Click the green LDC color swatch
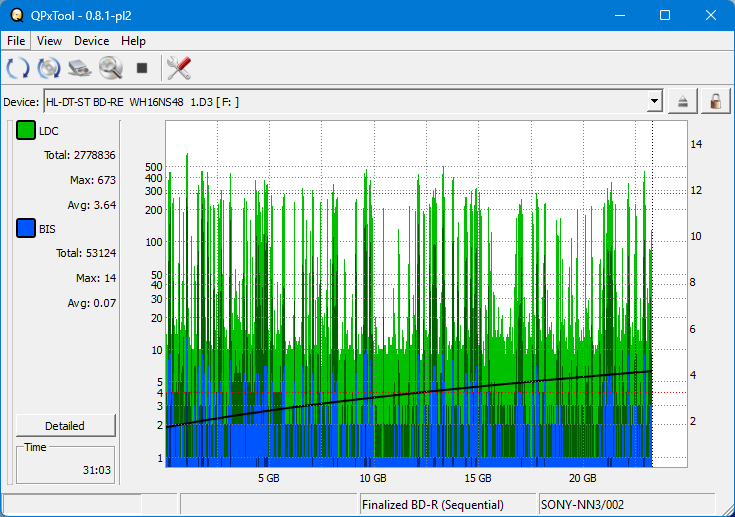This screenshot has width=735, height=517. tap(26, 130)
